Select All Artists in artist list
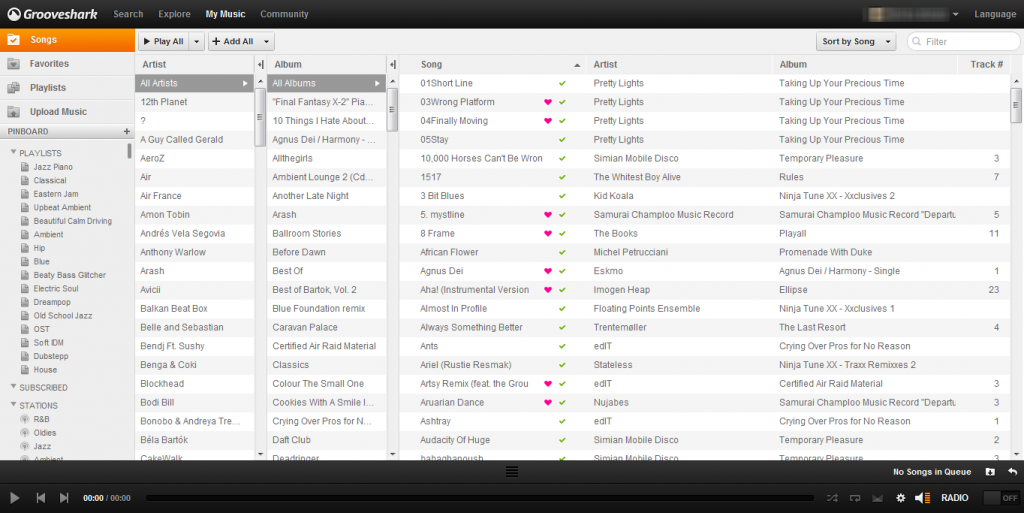 pyautogui.click(x=195, y=84)
